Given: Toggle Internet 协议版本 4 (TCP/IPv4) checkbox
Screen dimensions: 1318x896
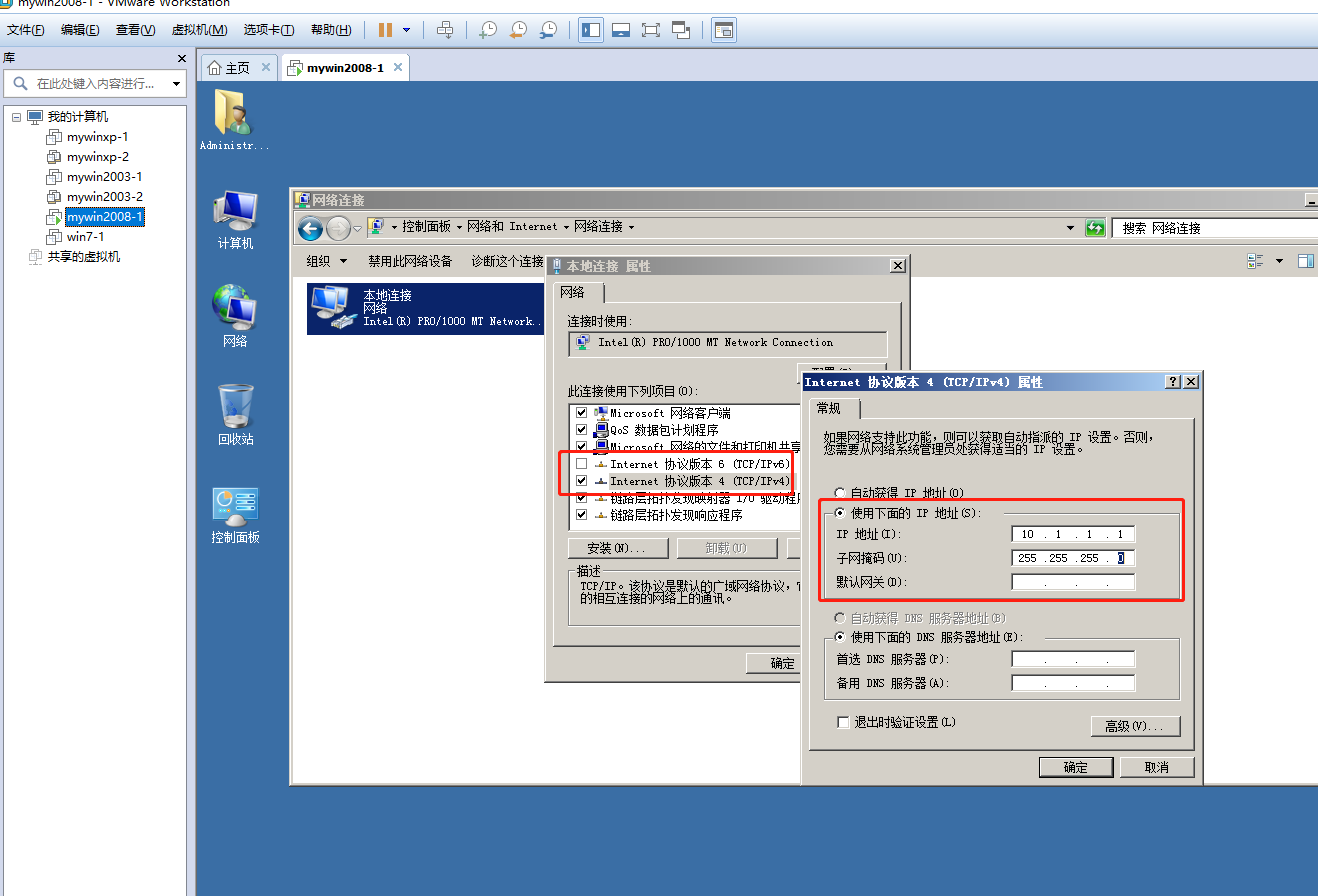Looking at the screenshot, I should (x=581, y=481).
